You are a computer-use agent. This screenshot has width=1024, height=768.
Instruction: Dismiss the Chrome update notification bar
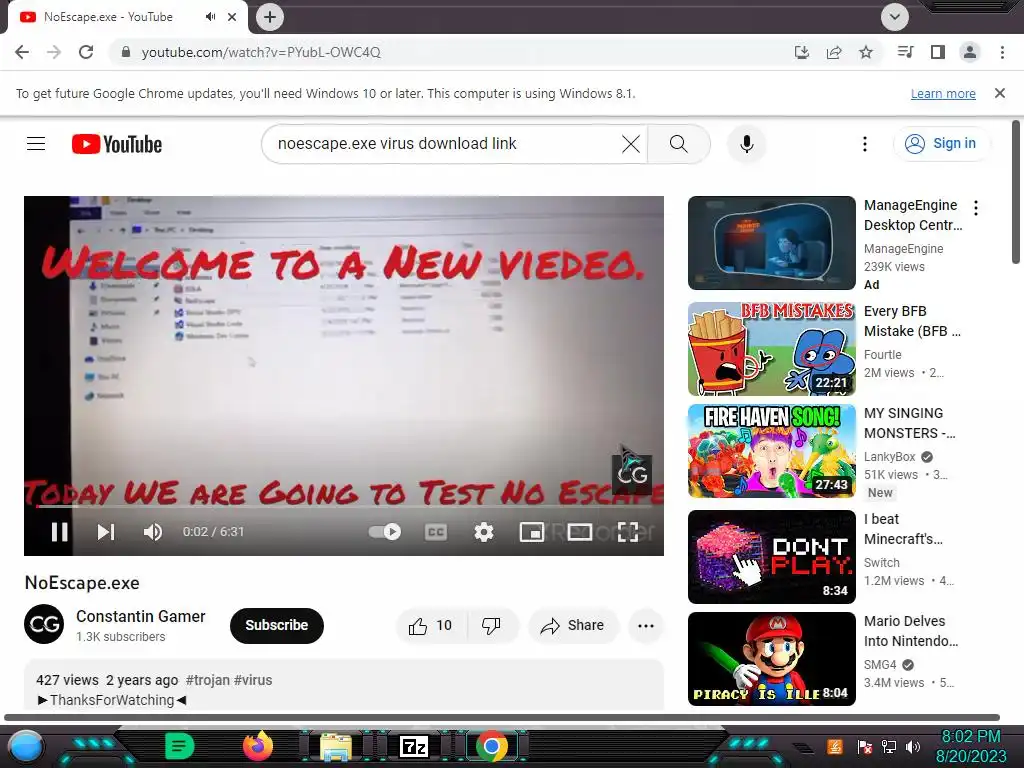point(1000,93)
